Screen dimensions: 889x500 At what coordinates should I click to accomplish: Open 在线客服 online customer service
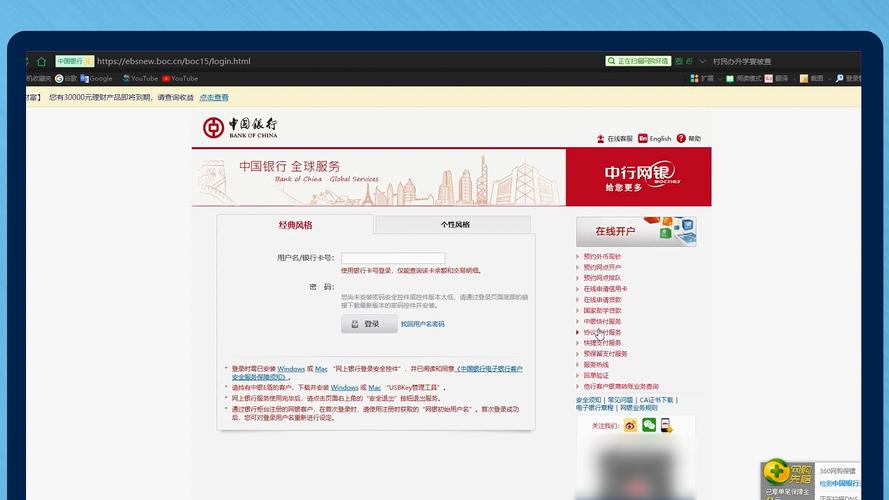(x=614, y=139)
